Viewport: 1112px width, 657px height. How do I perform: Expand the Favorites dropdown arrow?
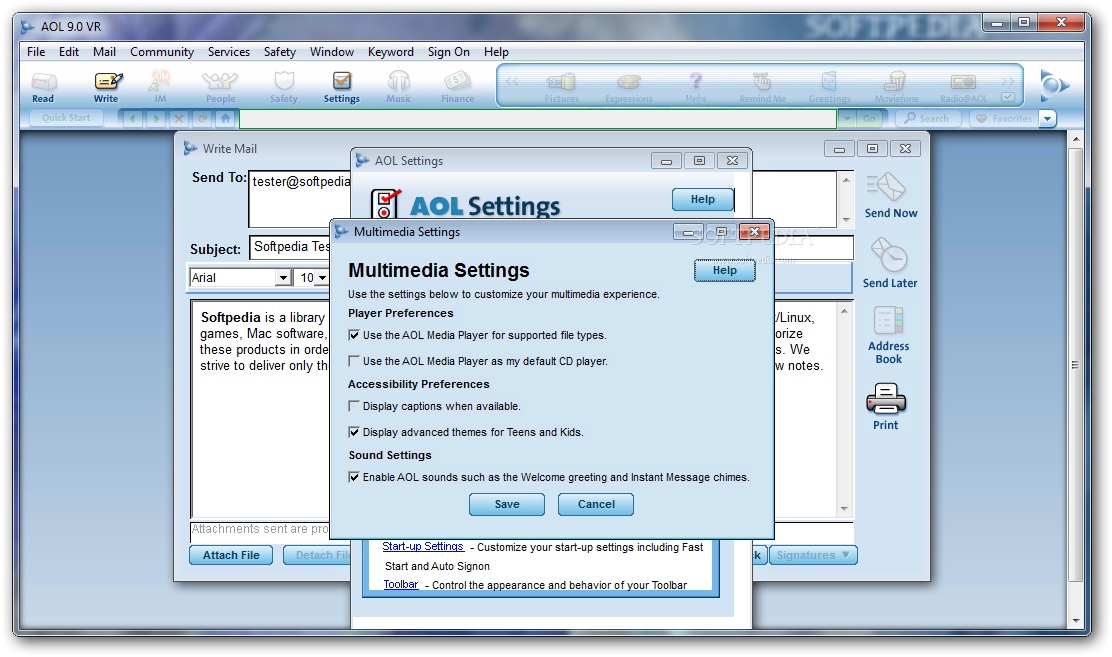pos(1048,118)
